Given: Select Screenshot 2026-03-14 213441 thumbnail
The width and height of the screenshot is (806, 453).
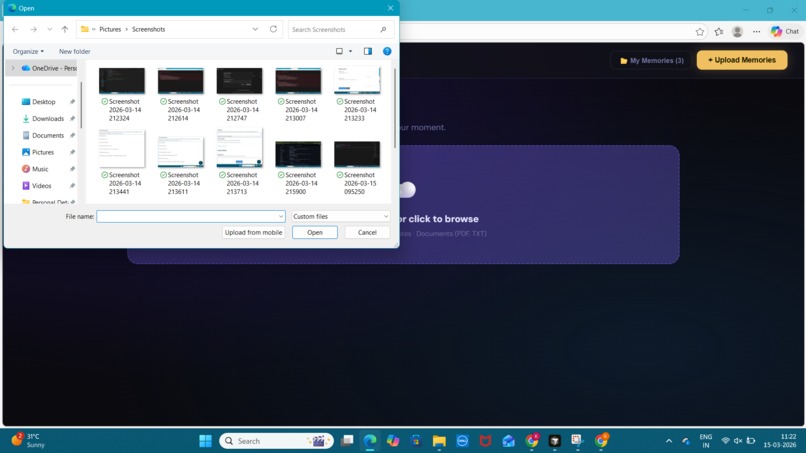Looking at the screenshot, I should pos(122,149).
